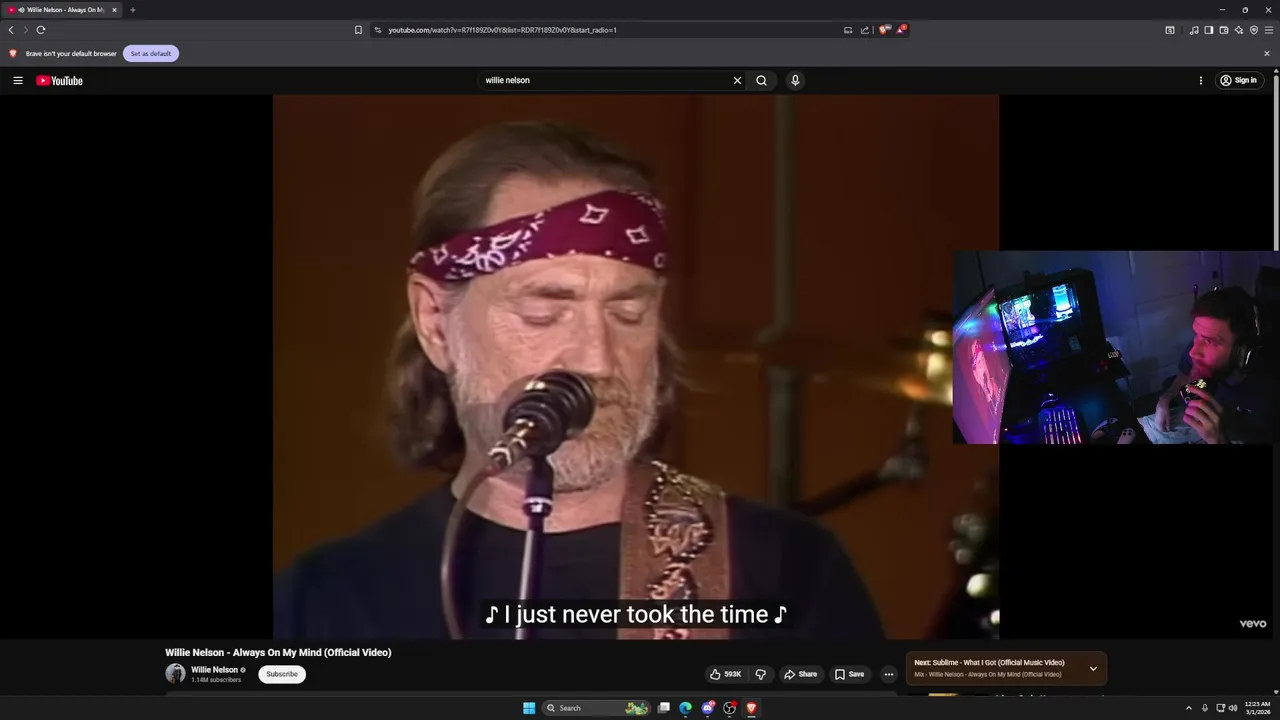Click the Brave taskbar icon
Viewport: 1280px width, 720px height.
(x=751, y=708)
